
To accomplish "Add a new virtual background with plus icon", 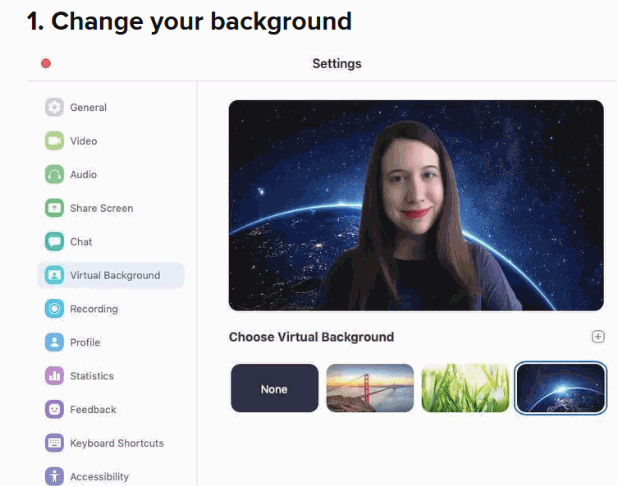I will [x=598, y=337].
